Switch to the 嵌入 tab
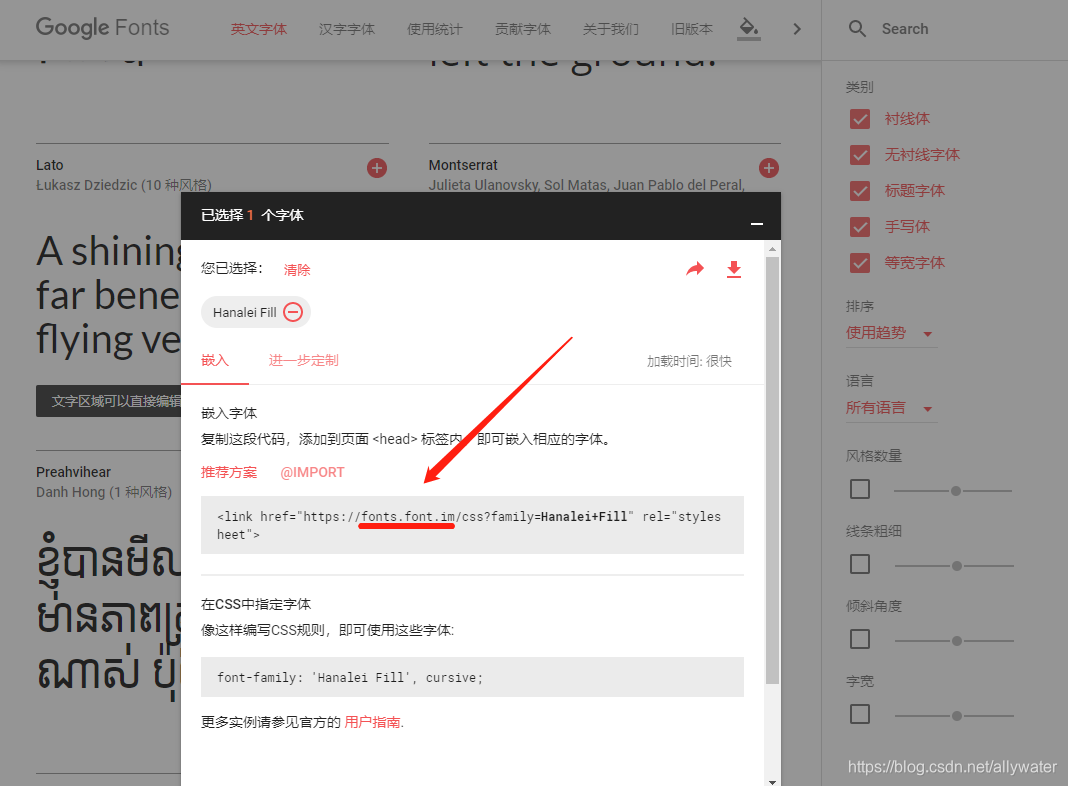Image resolution: width=1068 pixels, height=786 pixels. pos(215,360)
